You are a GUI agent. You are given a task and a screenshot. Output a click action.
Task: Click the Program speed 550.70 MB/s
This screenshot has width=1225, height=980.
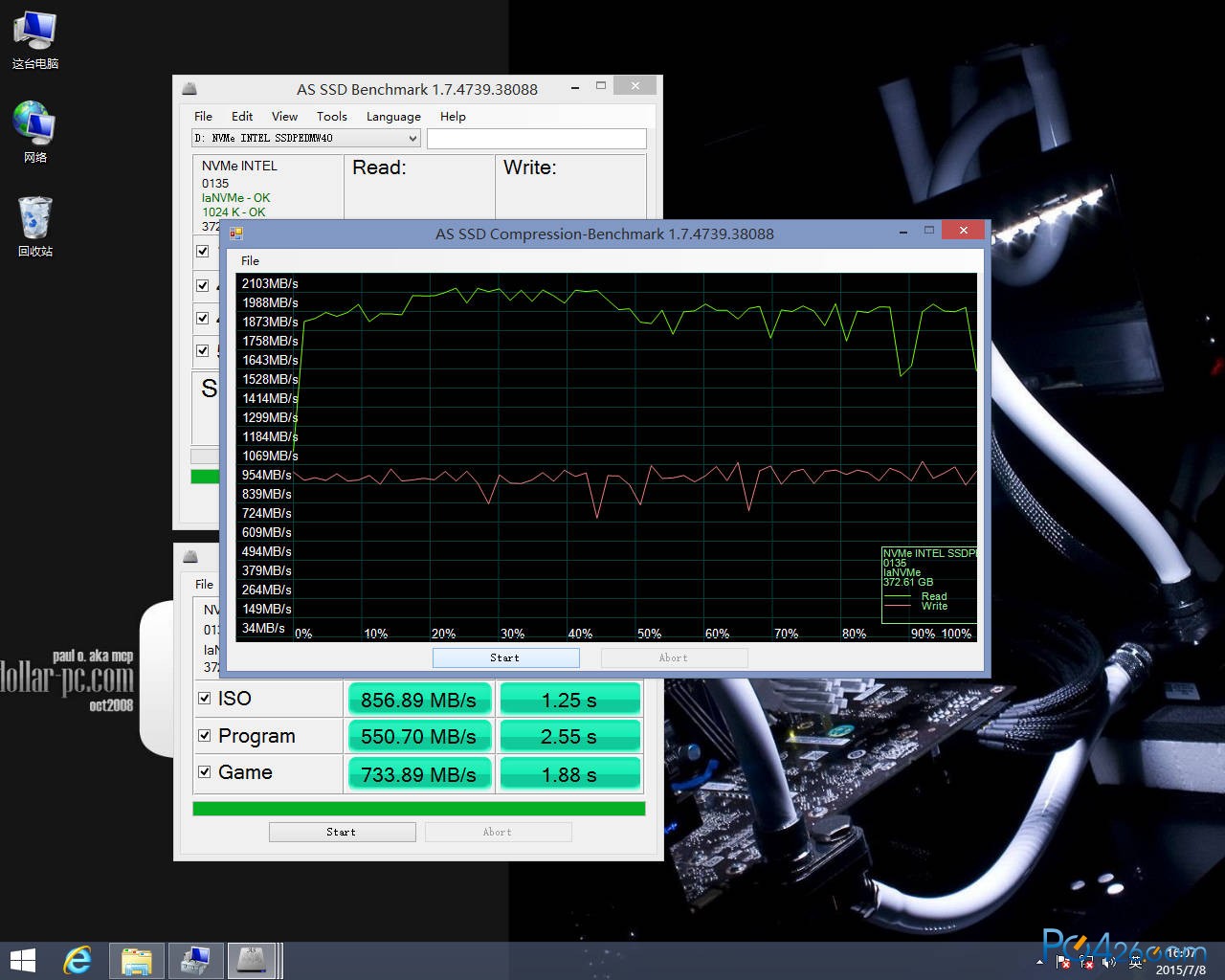[x=419, y=736]
